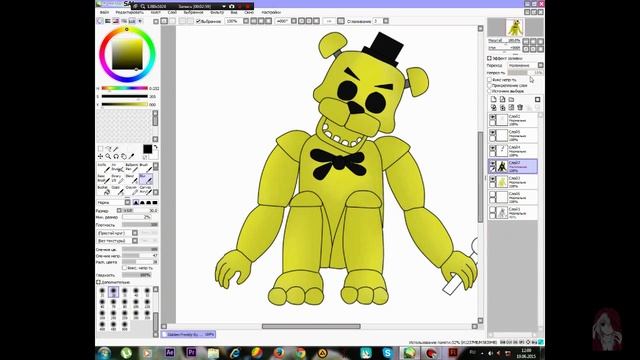640x360 pixels.
Task: Merge layer down icon
Action: click(x=502, y=108)
